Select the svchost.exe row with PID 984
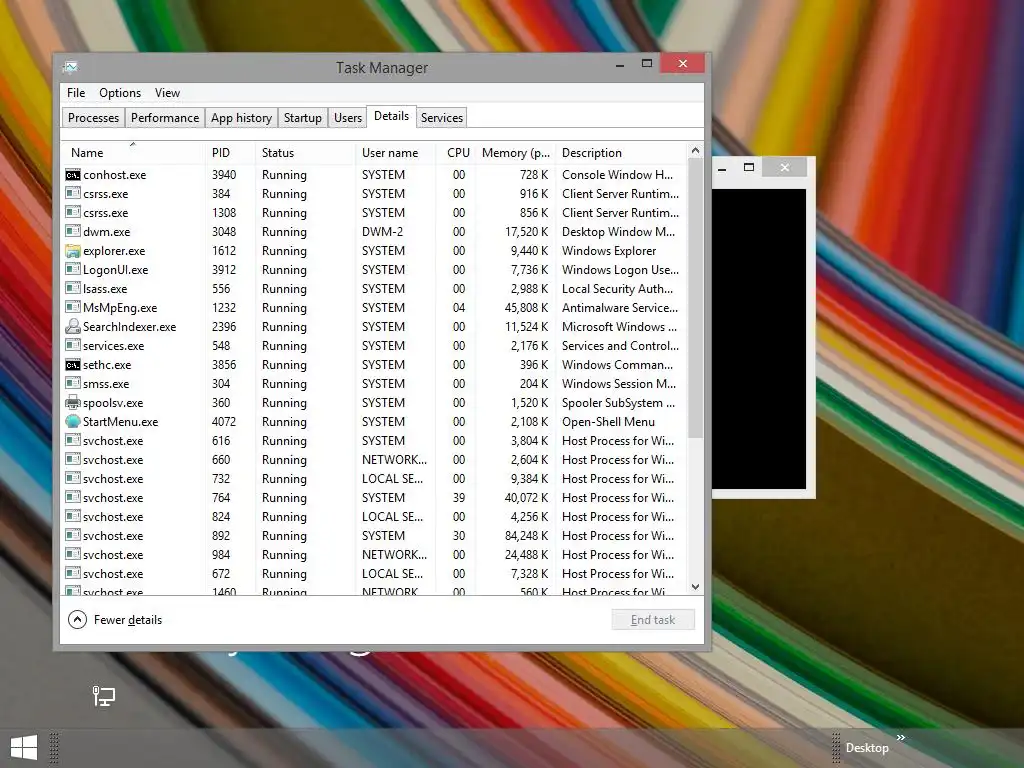The height and width of the screenshot is (768, 1024). [375, 554]
